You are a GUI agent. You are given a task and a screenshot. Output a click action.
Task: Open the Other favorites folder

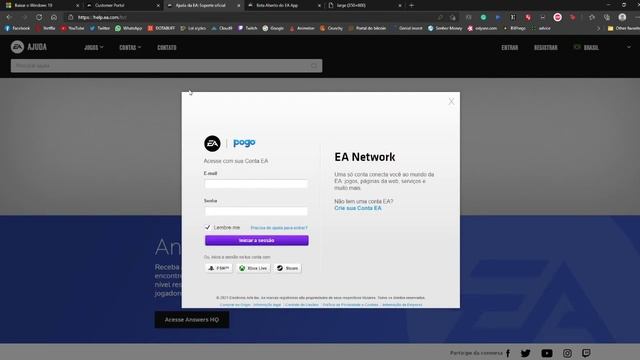pyautogui.click(x=624, y=28)
